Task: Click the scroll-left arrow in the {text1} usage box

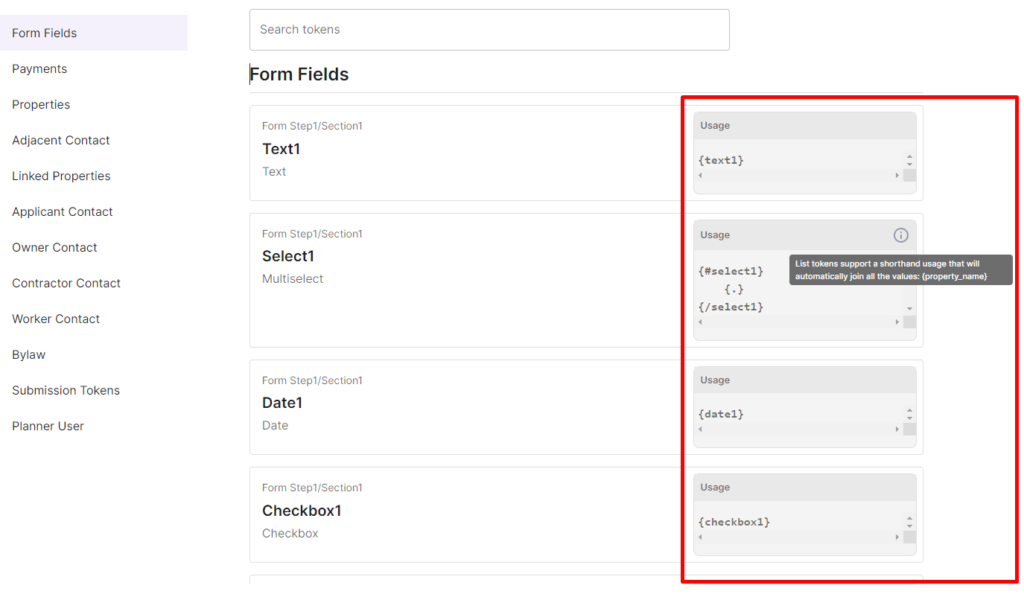Action: point(700,176)
